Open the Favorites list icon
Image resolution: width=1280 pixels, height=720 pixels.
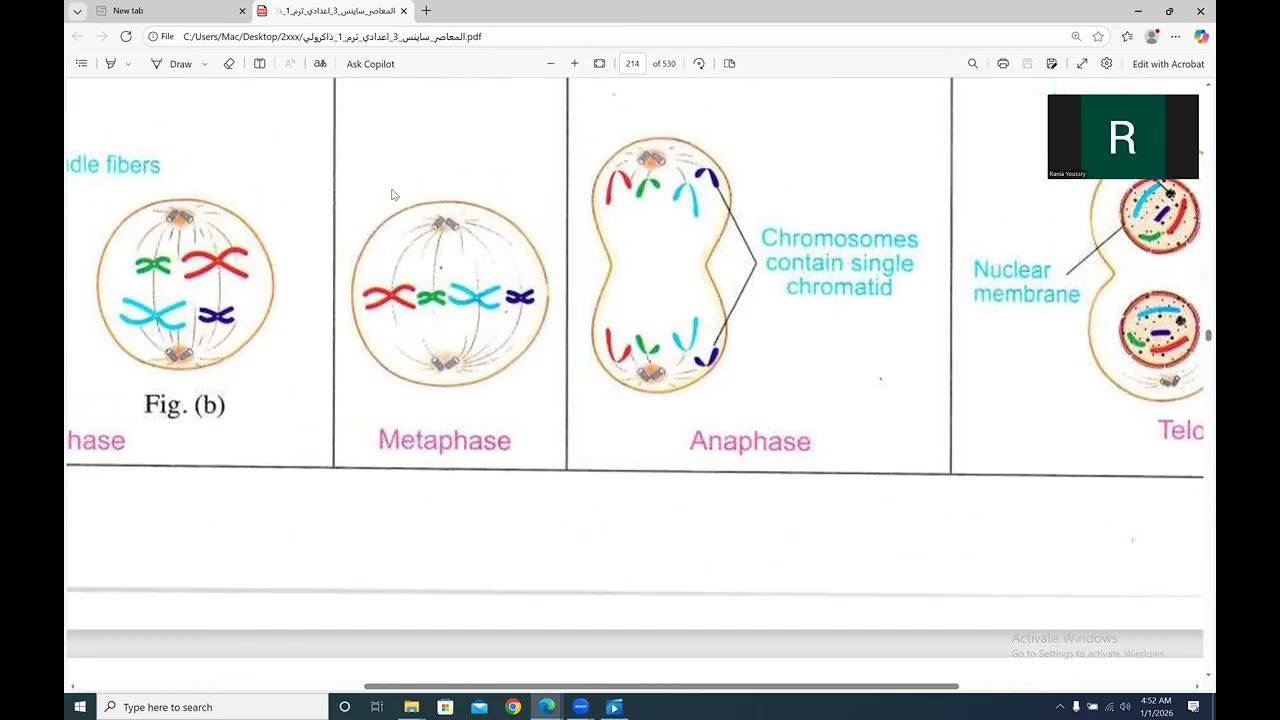click(1127, 36)
